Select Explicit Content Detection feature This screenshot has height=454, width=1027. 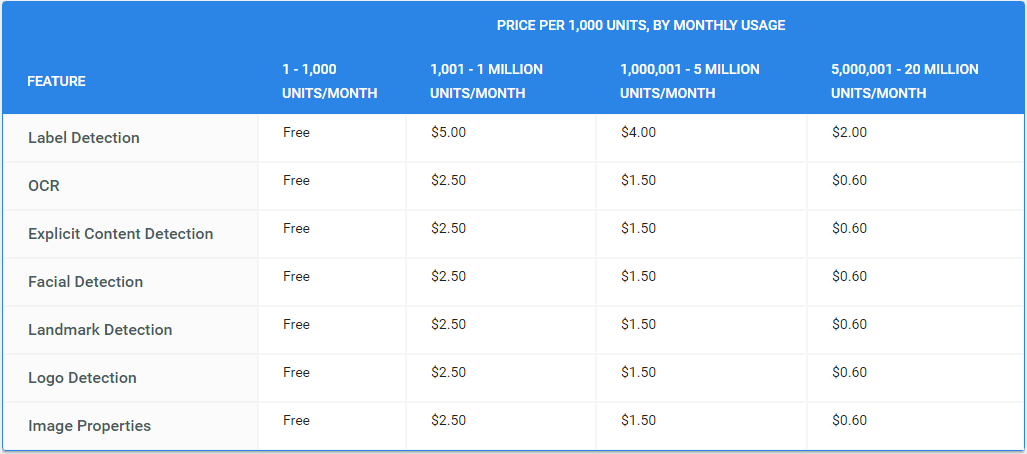click(x=121, y=234)
